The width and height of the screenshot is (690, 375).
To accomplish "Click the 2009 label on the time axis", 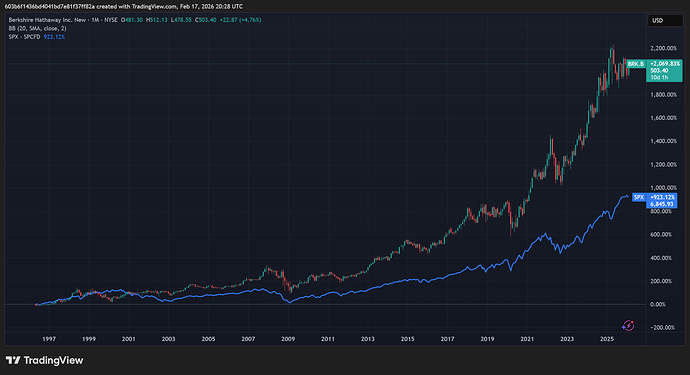I will point(288,339).
